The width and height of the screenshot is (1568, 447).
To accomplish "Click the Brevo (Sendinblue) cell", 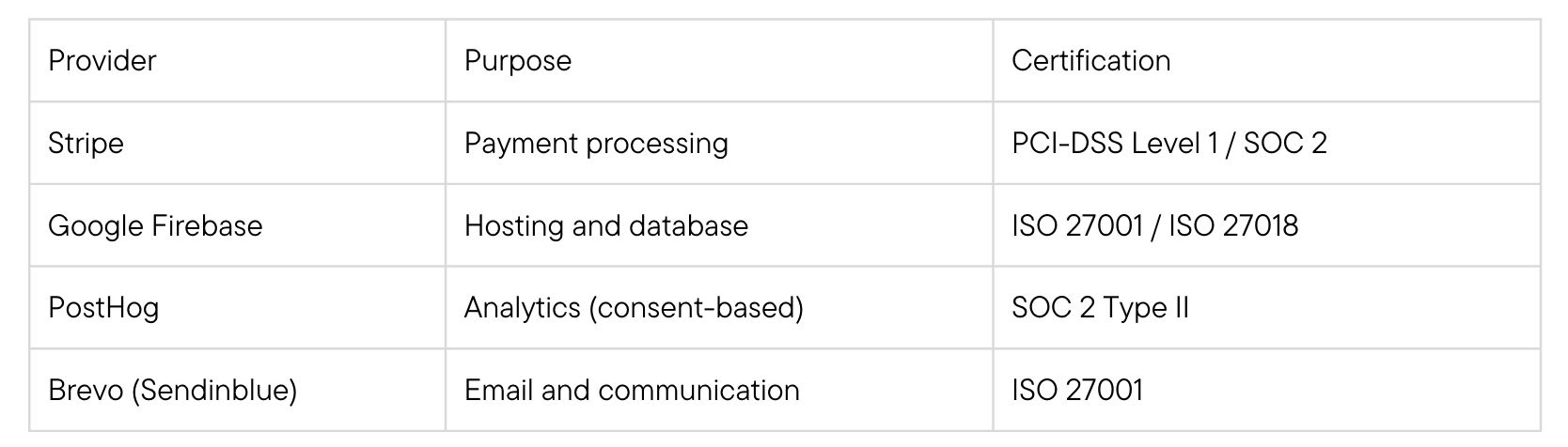I will pos(172,391).
